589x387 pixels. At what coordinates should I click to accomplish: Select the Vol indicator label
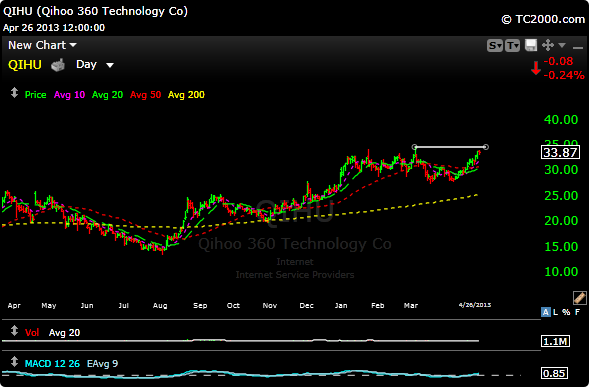click(x=32, y=333)
